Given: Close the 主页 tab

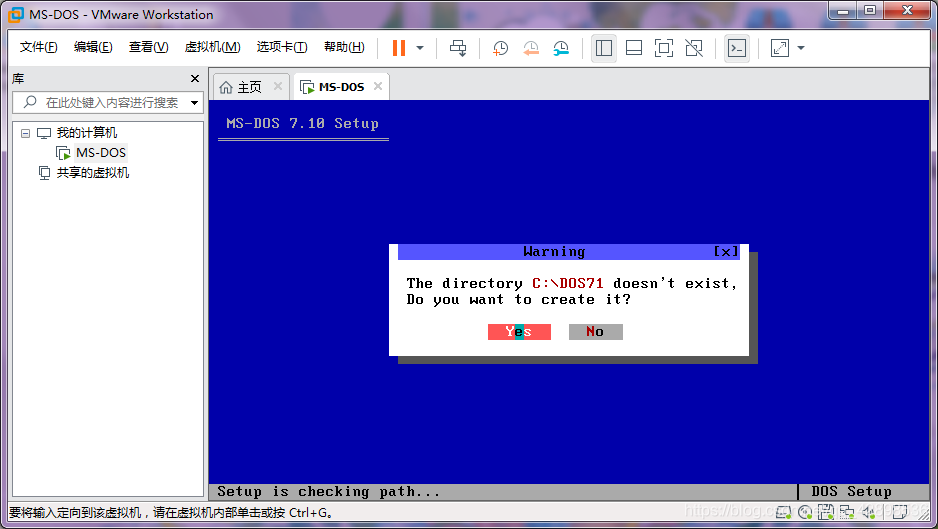Looking at the screenshot, I should point(278,86).
